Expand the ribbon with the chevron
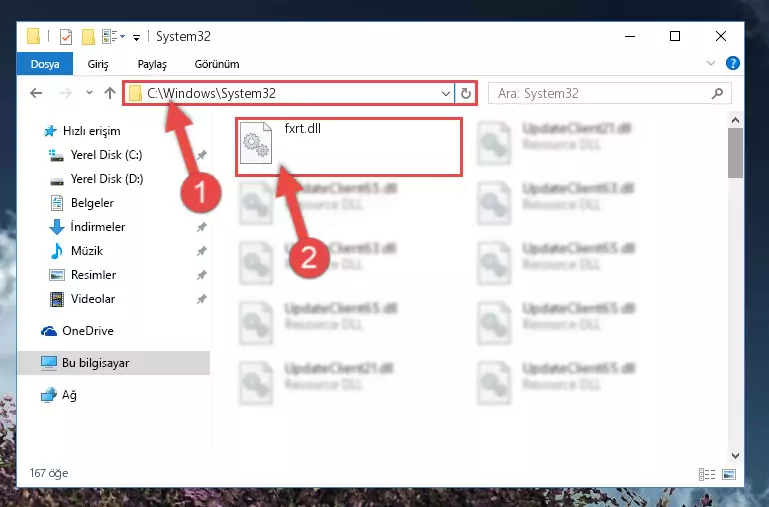 tap(710, 63)
